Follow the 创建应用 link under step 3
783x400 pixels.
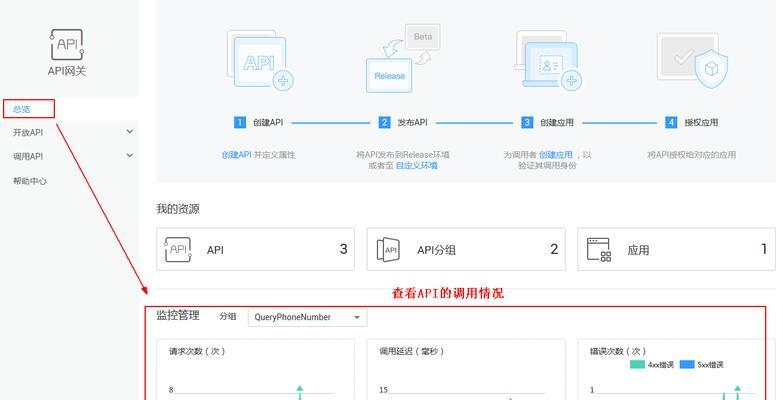556,155
